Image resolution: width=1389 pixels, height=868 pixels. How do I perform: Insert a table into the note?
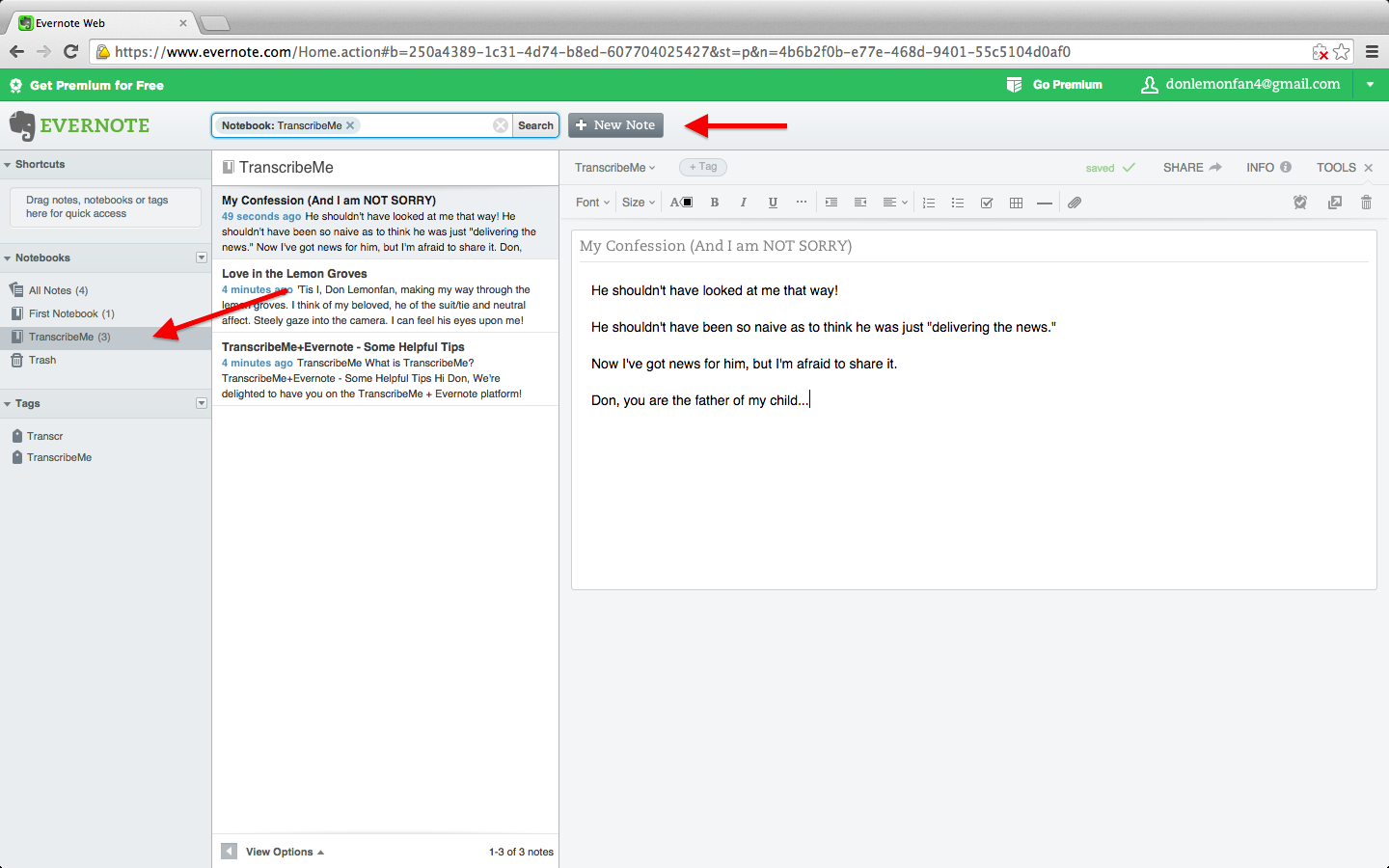pyautogui.click(x=1016, y=203)
